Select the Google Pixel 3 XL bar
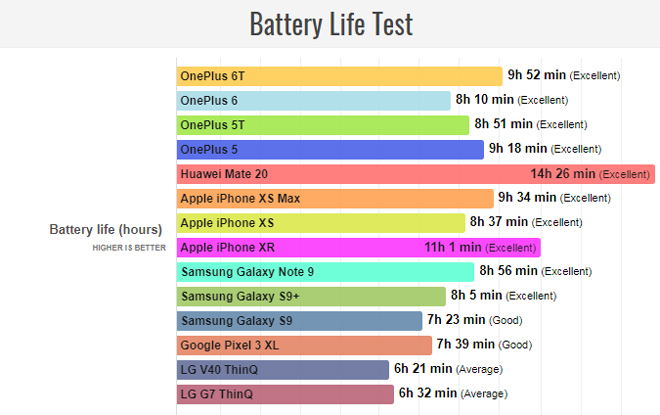 [305, 345]
